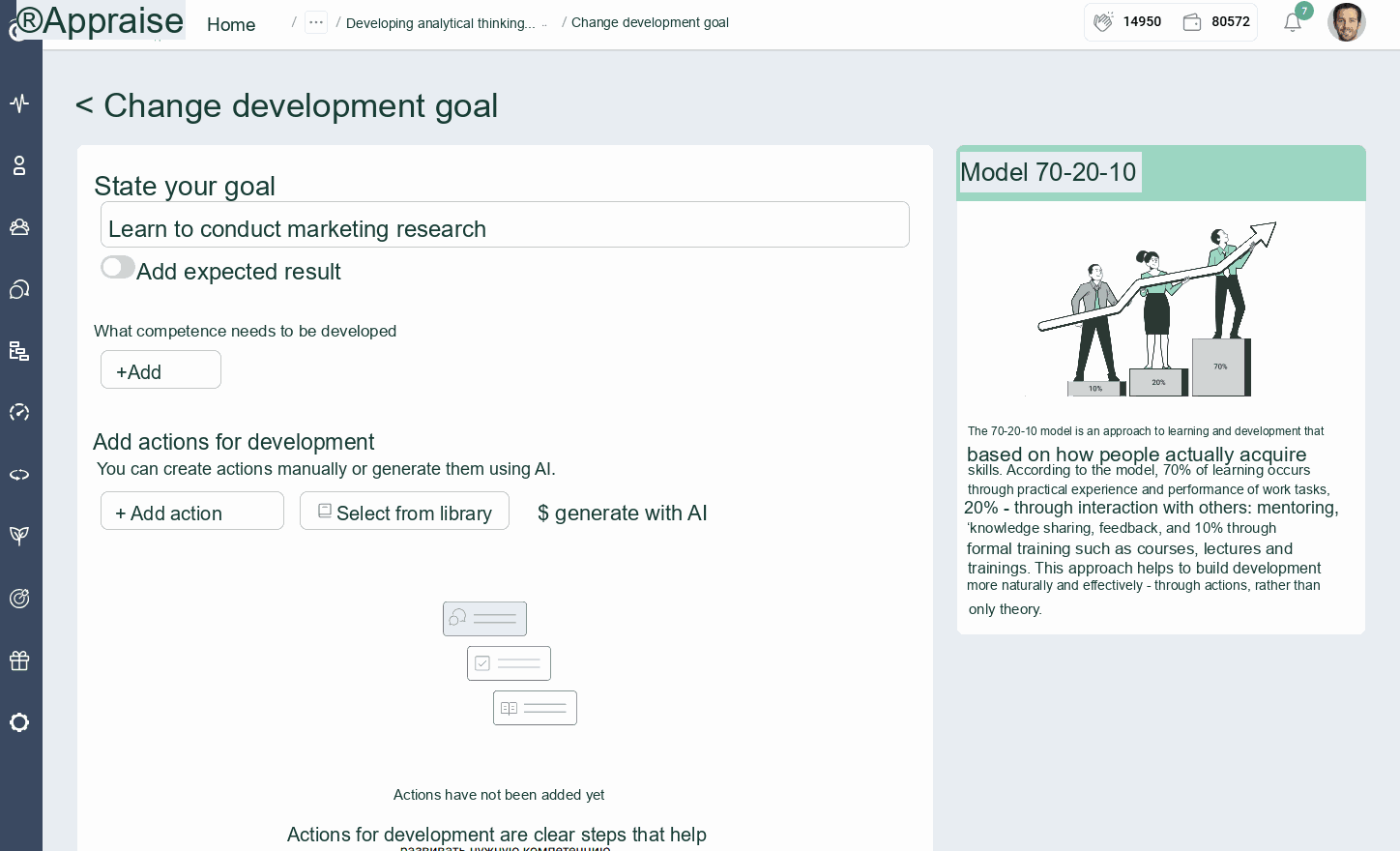The height and width of the screenshot is (851, 1400).
Task: Click the Appraise logo
Action: pyautogui.click(x=101, y=20)
